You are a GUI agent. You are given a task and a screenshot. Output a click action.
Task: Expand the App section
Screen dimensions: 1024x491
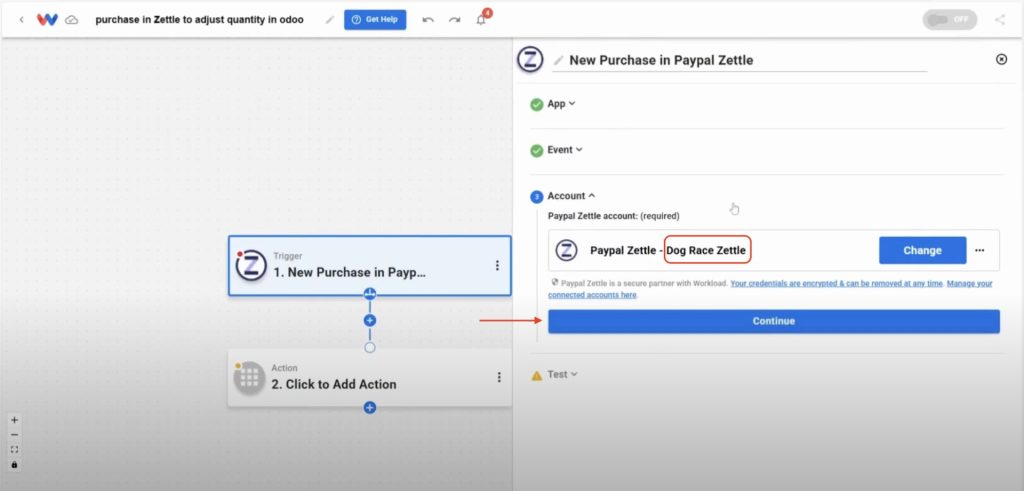point(561,104)
